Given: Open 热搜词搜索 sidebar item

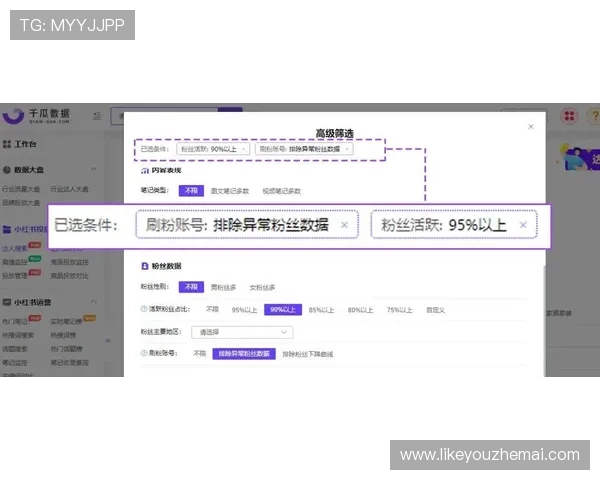Looking at the screenshot, I should pos(18,335).
